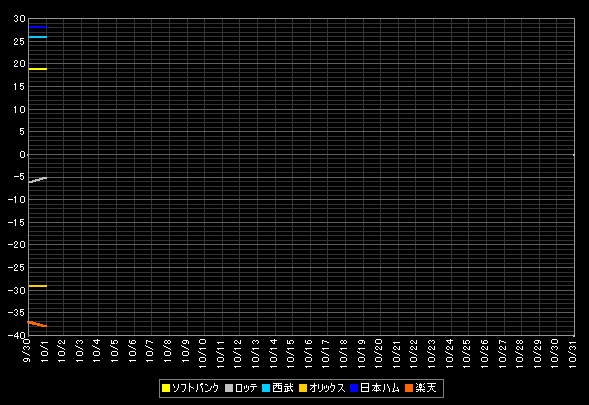This screenshot has height=405, width=589.
Task: Select the オリックス legend label
Action: pyautogui.click(x=327, y=388)
